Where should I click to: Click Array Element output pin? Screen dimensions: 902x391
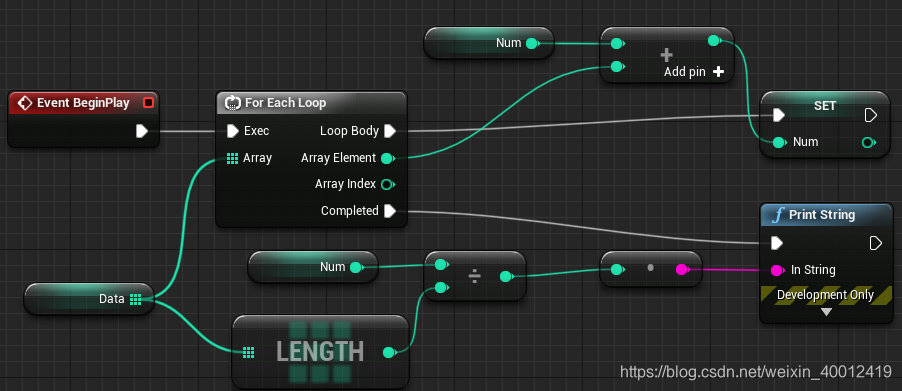coord(388,158)
